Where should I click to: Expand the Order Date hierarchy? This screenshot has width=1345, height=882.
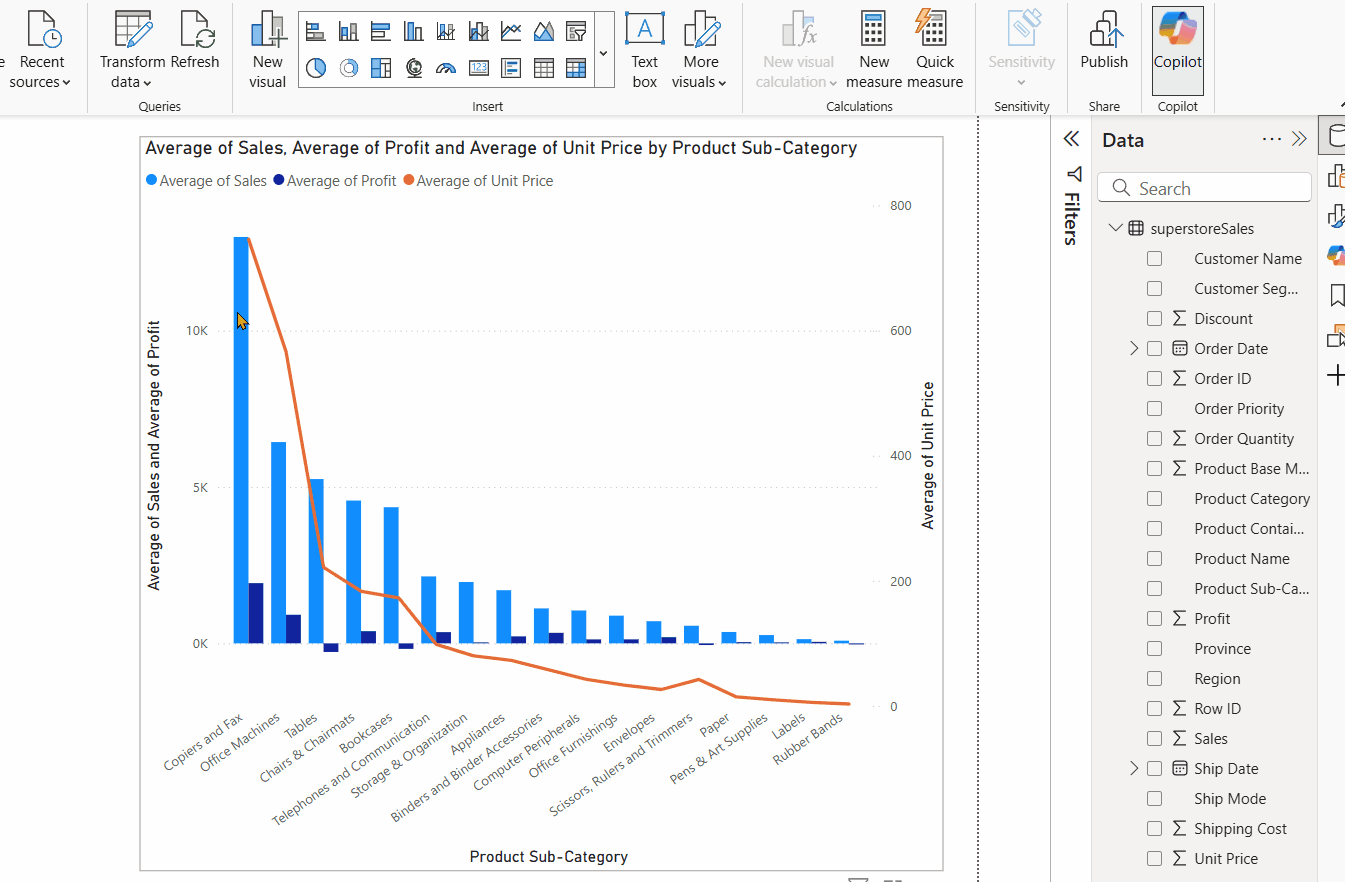point(1133,348)
